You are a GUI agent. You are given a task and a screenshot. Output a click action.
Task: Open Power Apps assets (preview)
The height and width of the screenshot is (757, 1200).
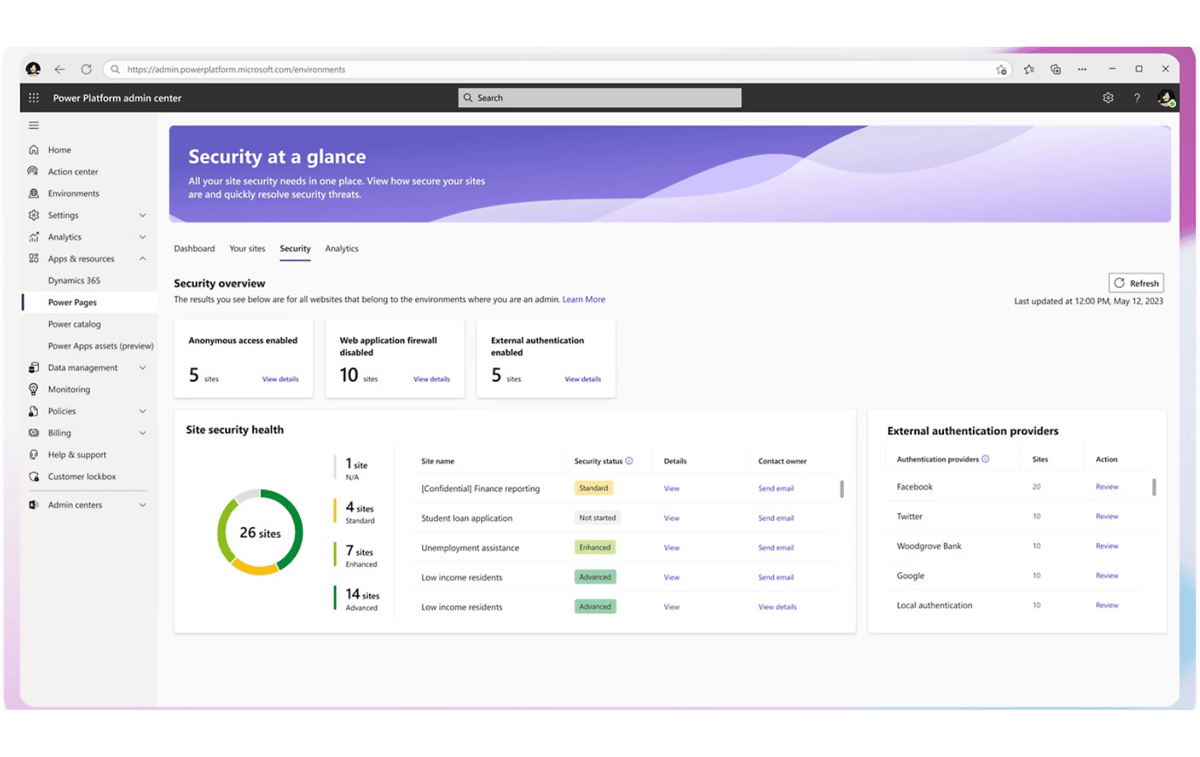101,346
